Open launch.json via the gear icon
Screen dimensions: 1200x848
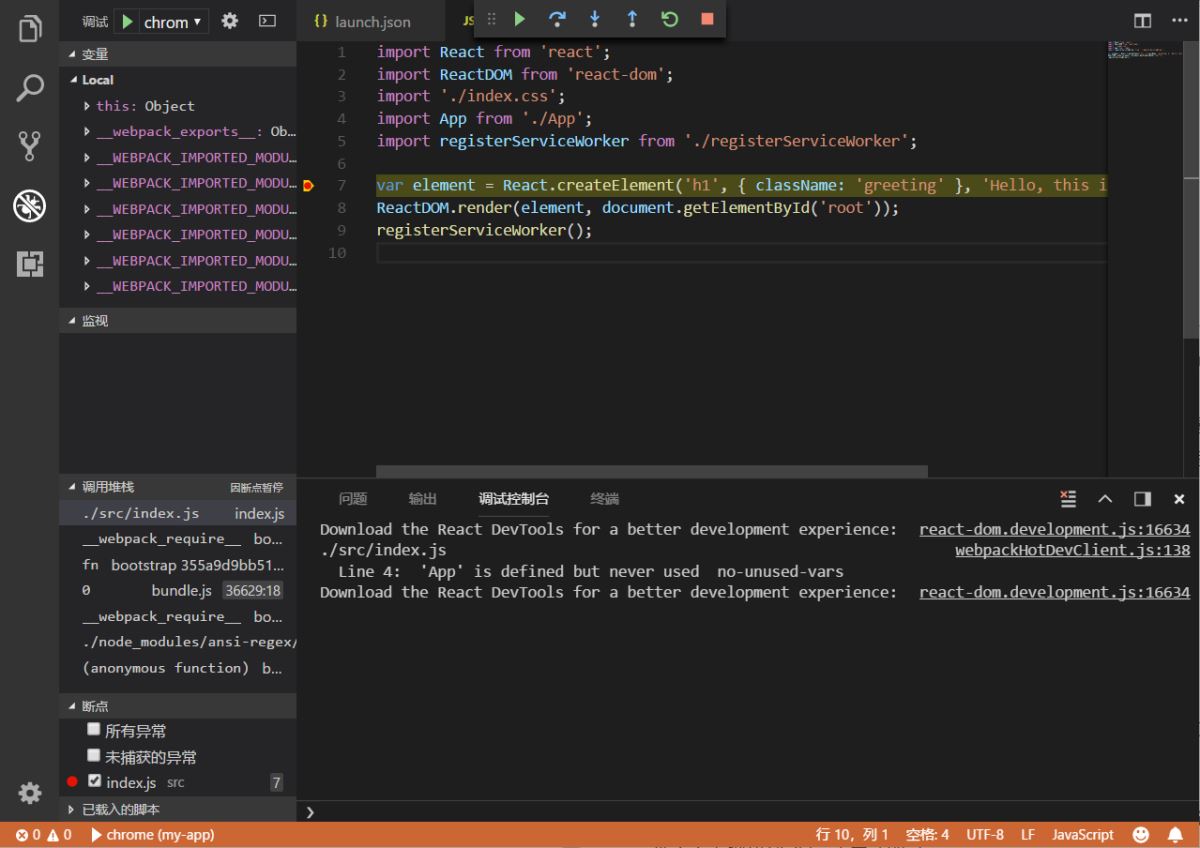click(230, 21)
